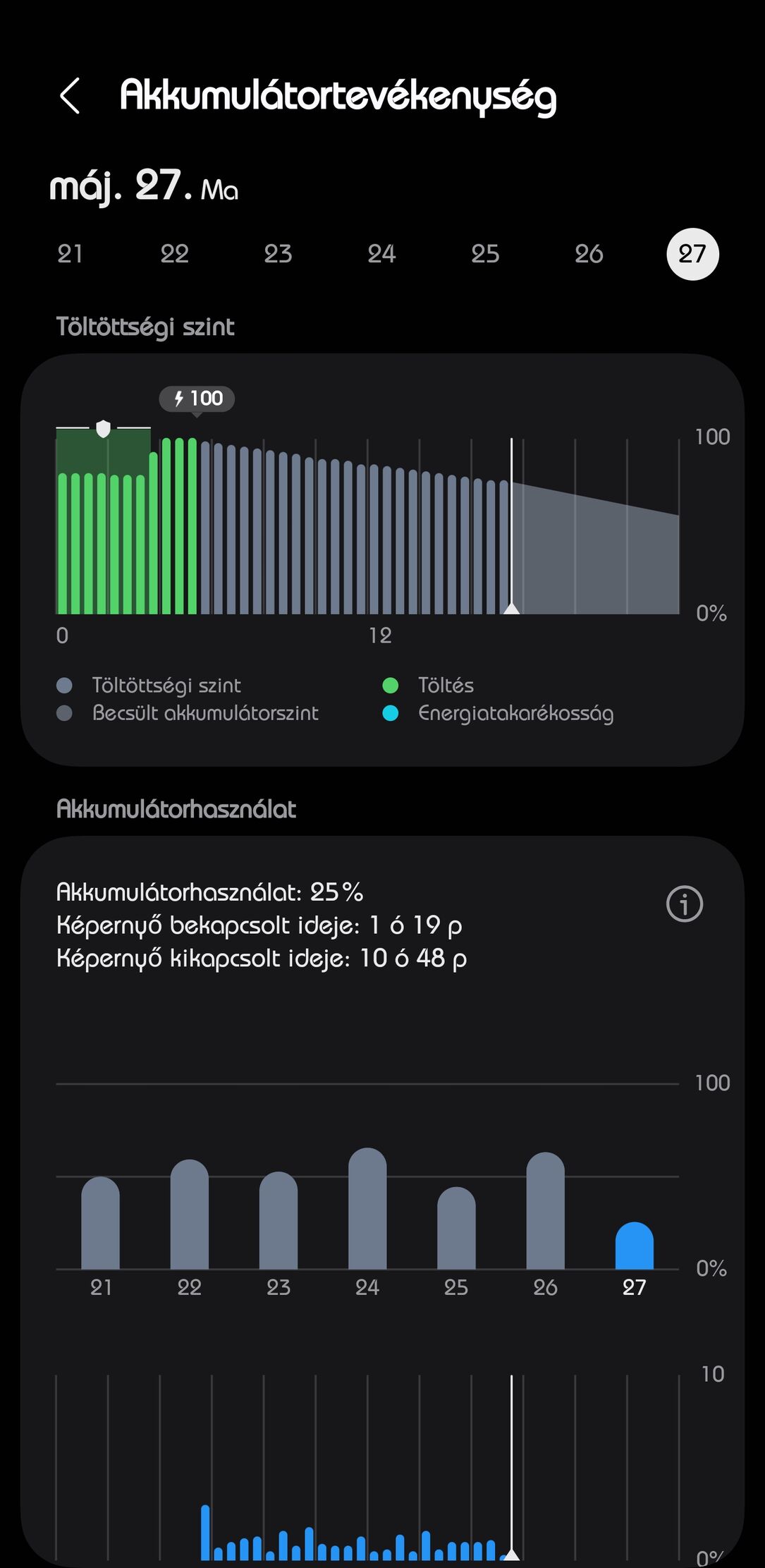Tap the green charging bars in chart

click(x=127, y=525)
